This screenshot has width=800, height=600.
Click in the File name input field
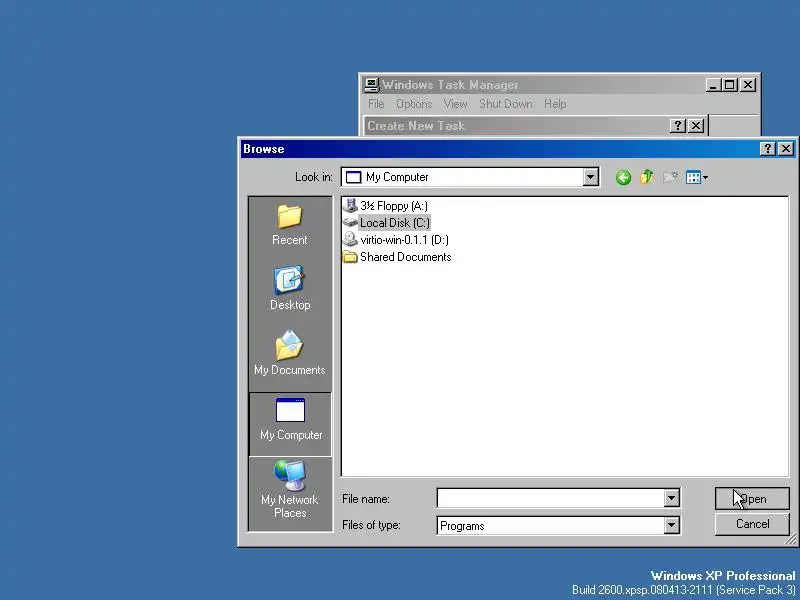(x=551, y=498)
